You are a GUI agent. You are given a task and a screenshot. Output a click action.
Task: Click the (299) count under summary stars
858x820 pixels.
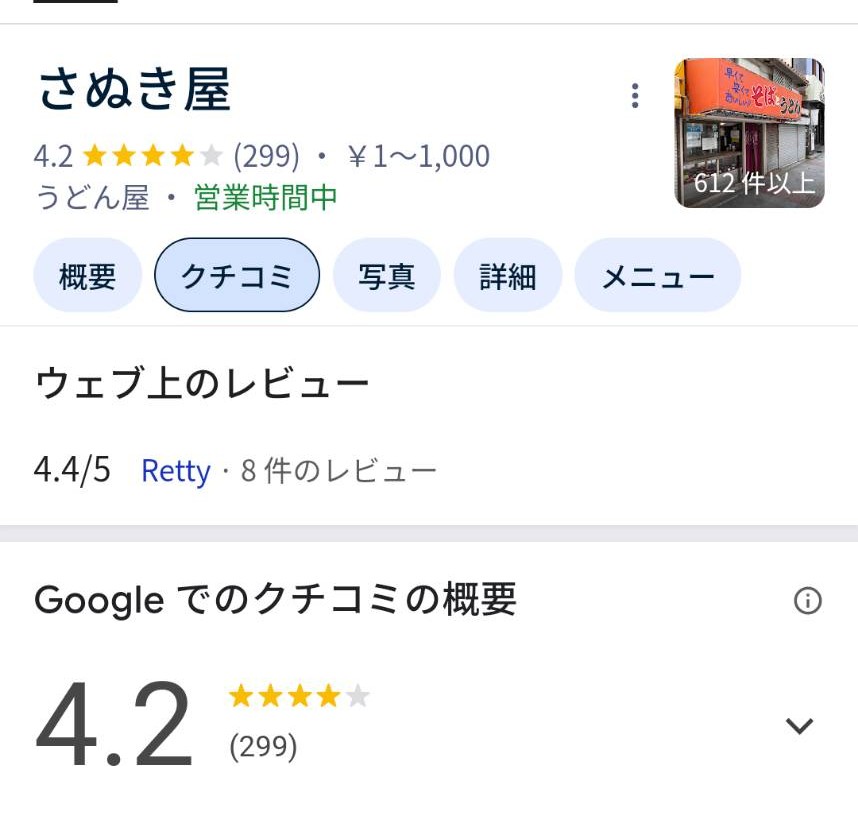(x=263, y=747)
